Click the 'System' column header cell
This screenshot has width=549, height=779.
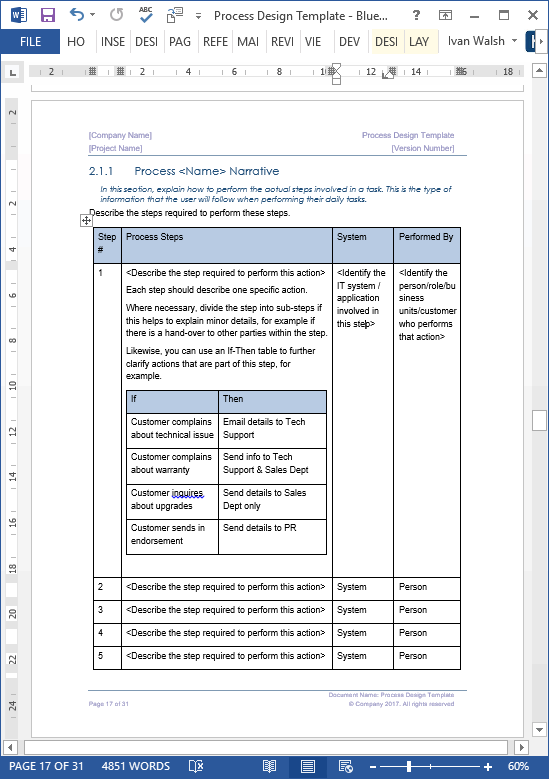pyautogui.click(x=363, y=245)
